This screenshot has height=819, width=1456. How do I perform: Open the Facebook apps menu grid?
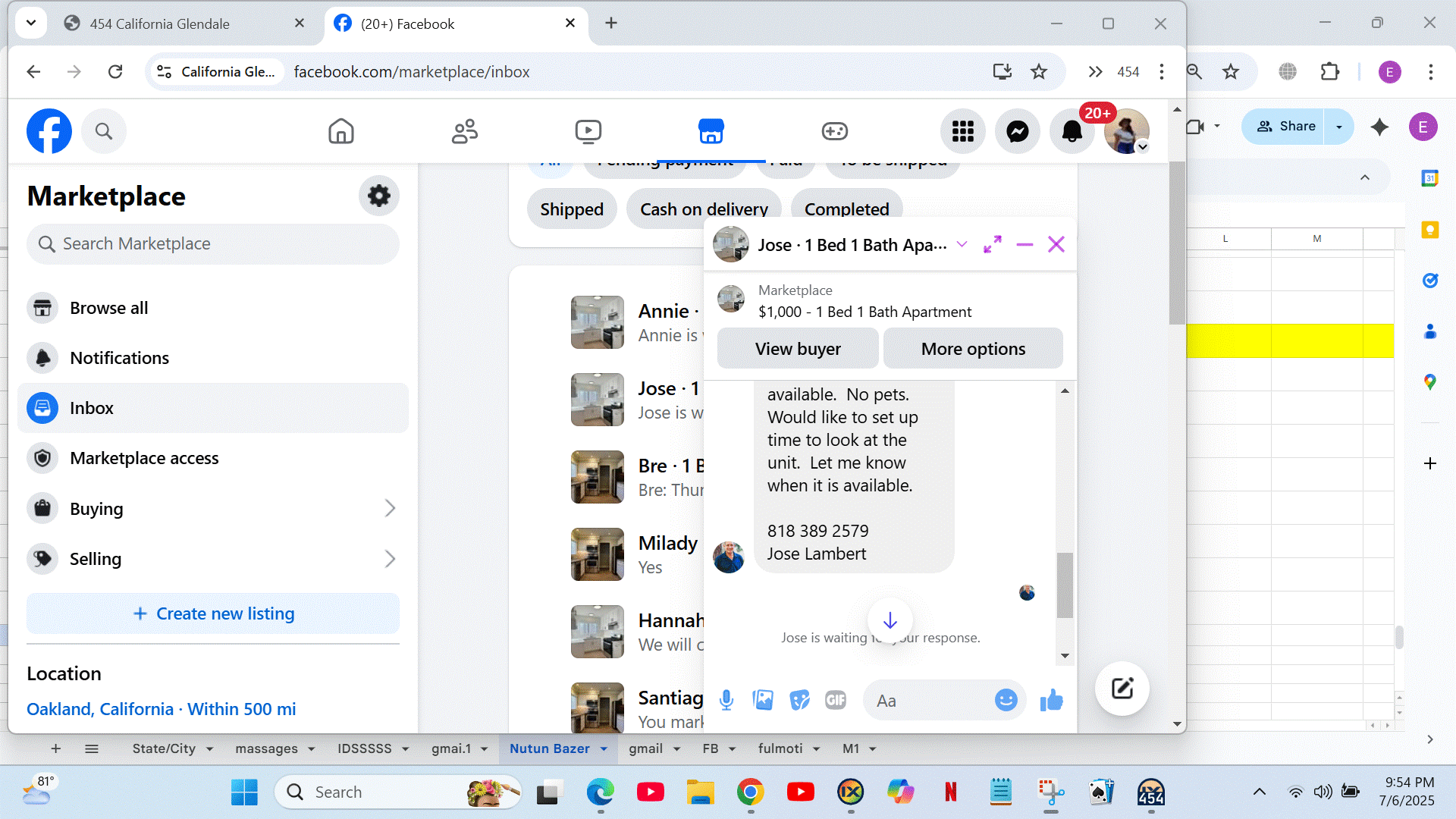click(x=962, y=131)
